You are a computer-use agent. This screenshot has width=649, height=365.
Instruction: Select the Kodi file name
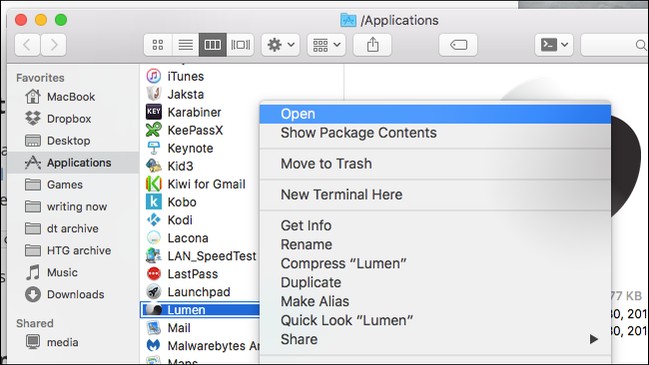[180, 220]
